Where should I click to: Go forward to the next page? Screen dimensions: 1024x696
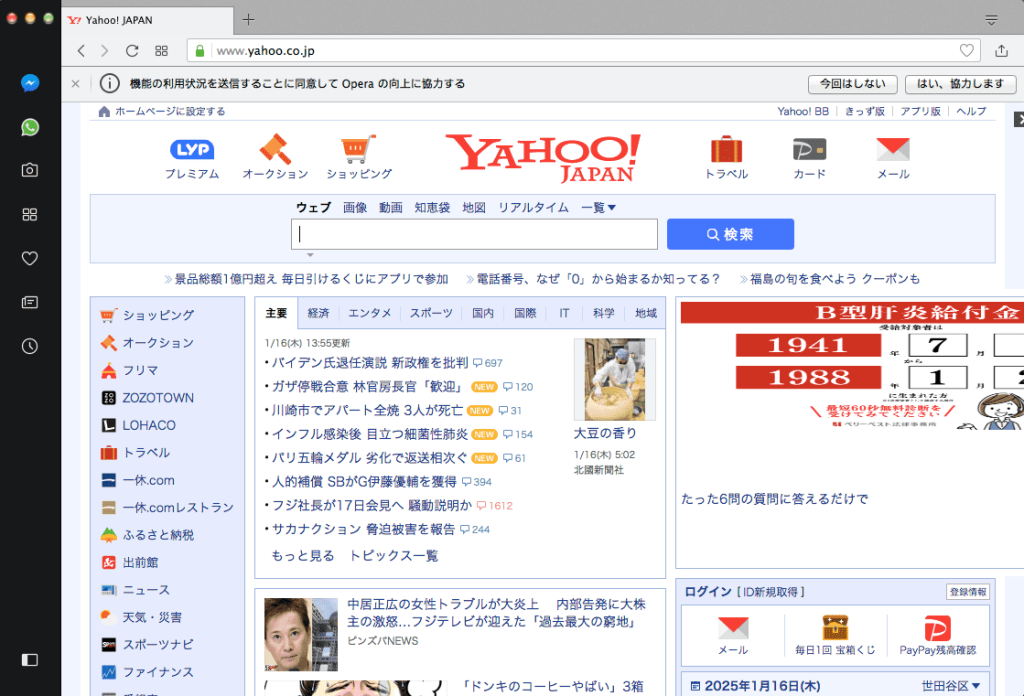click(x=104, y=51)
